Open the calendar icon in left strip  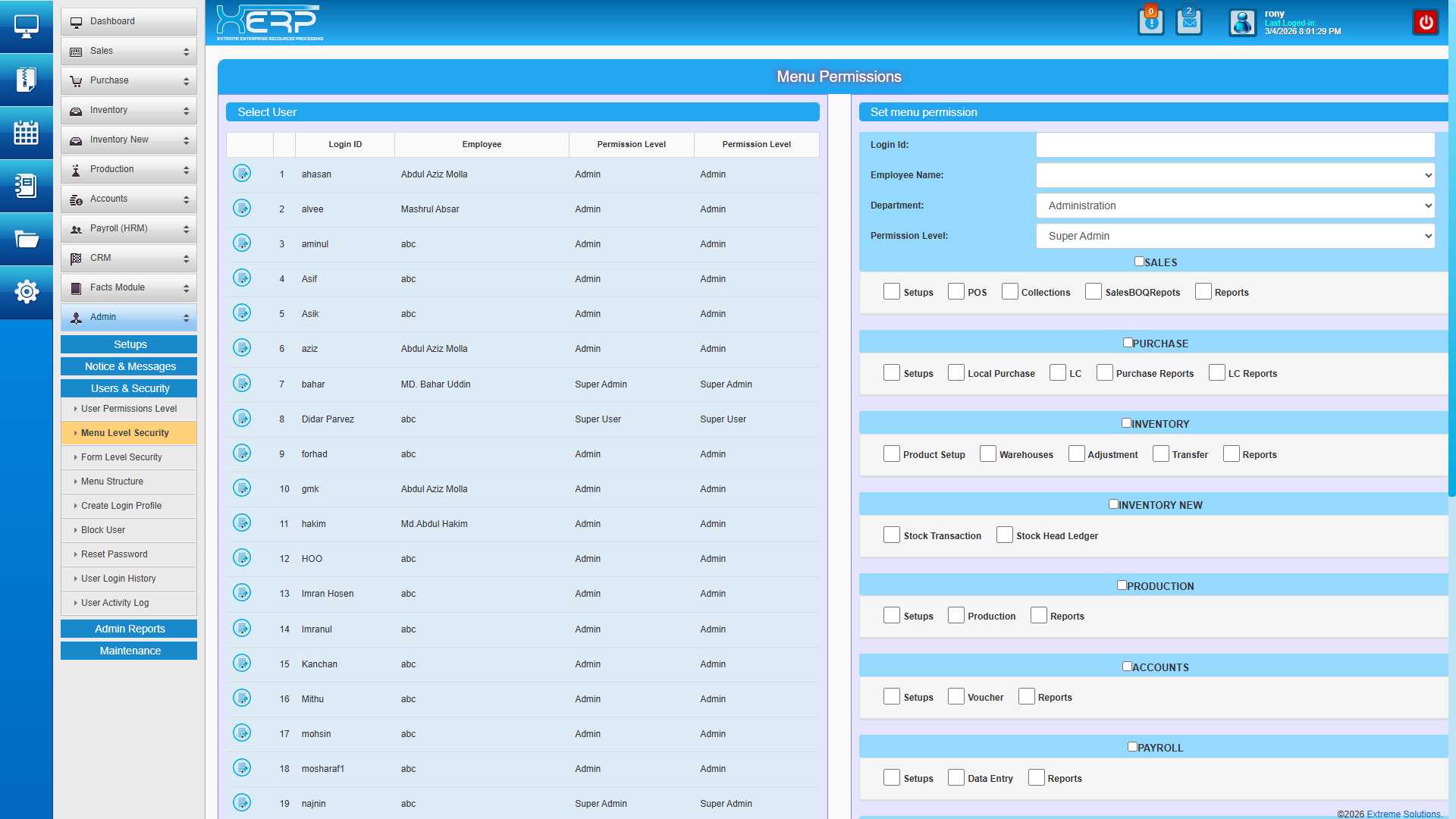27,133
